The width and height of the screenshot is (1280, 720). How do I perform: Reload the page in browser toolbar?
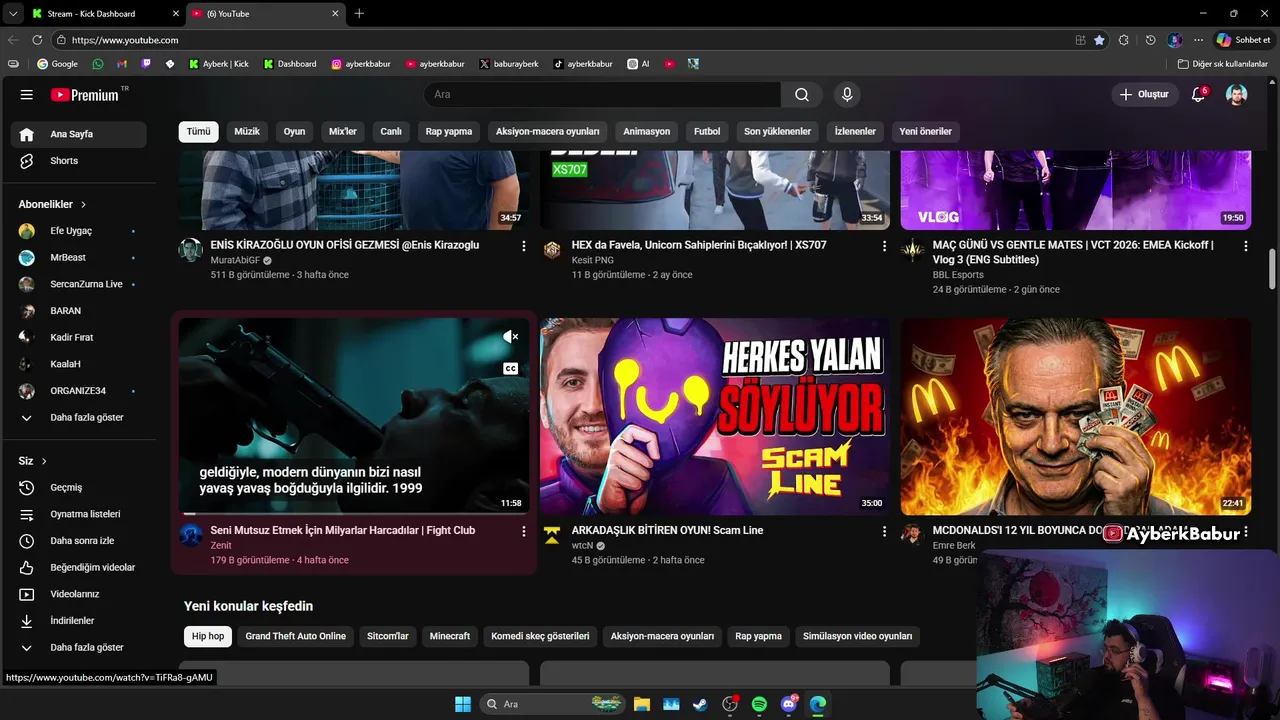pos(37,40)
